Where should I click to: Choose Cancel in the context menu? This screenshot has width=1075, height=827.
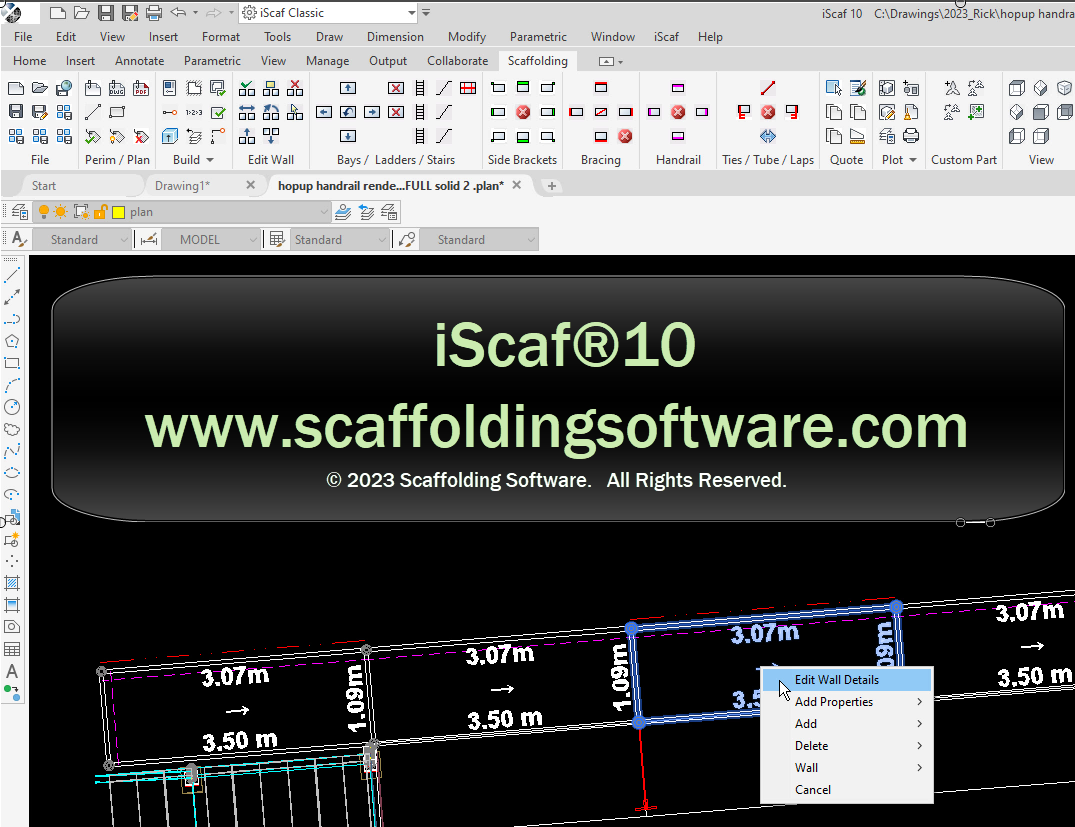tap(847, 789)
